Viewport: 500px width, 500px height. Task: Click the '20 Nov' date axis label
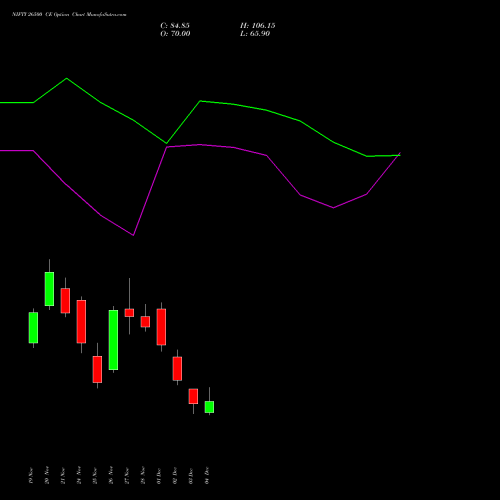(x=47, y=475)
